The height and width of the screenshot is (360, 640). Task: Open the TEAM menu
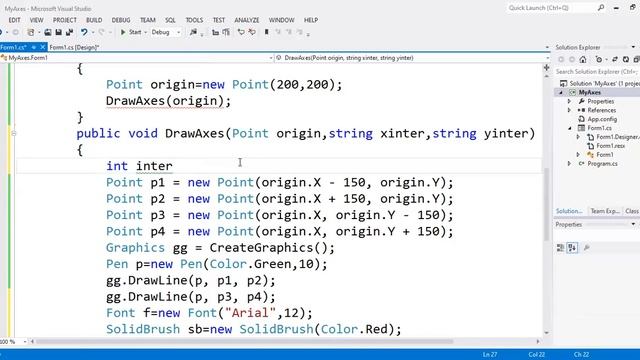pos(148,20)
